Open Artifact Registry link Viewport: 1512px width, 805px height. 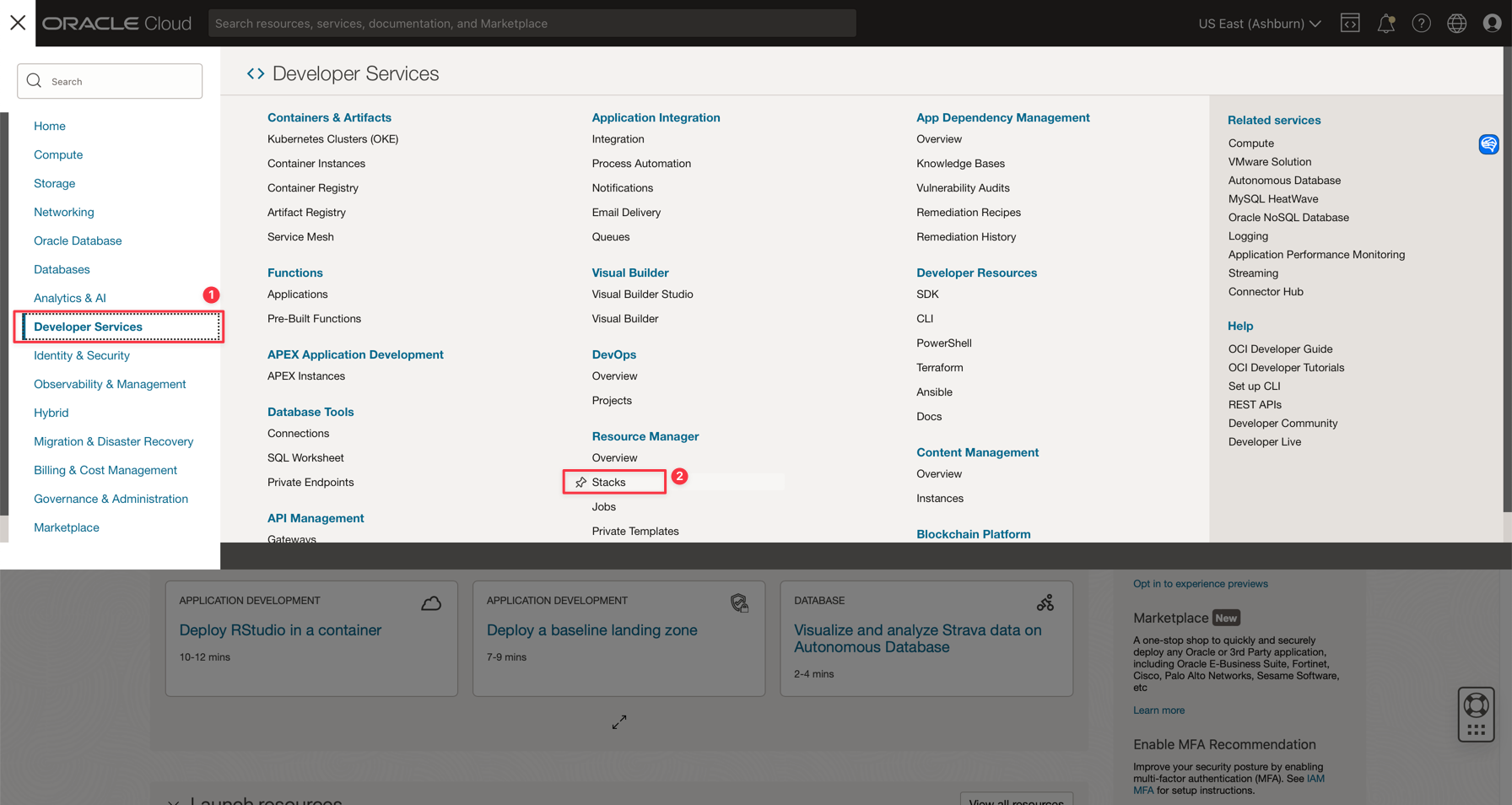306,213
